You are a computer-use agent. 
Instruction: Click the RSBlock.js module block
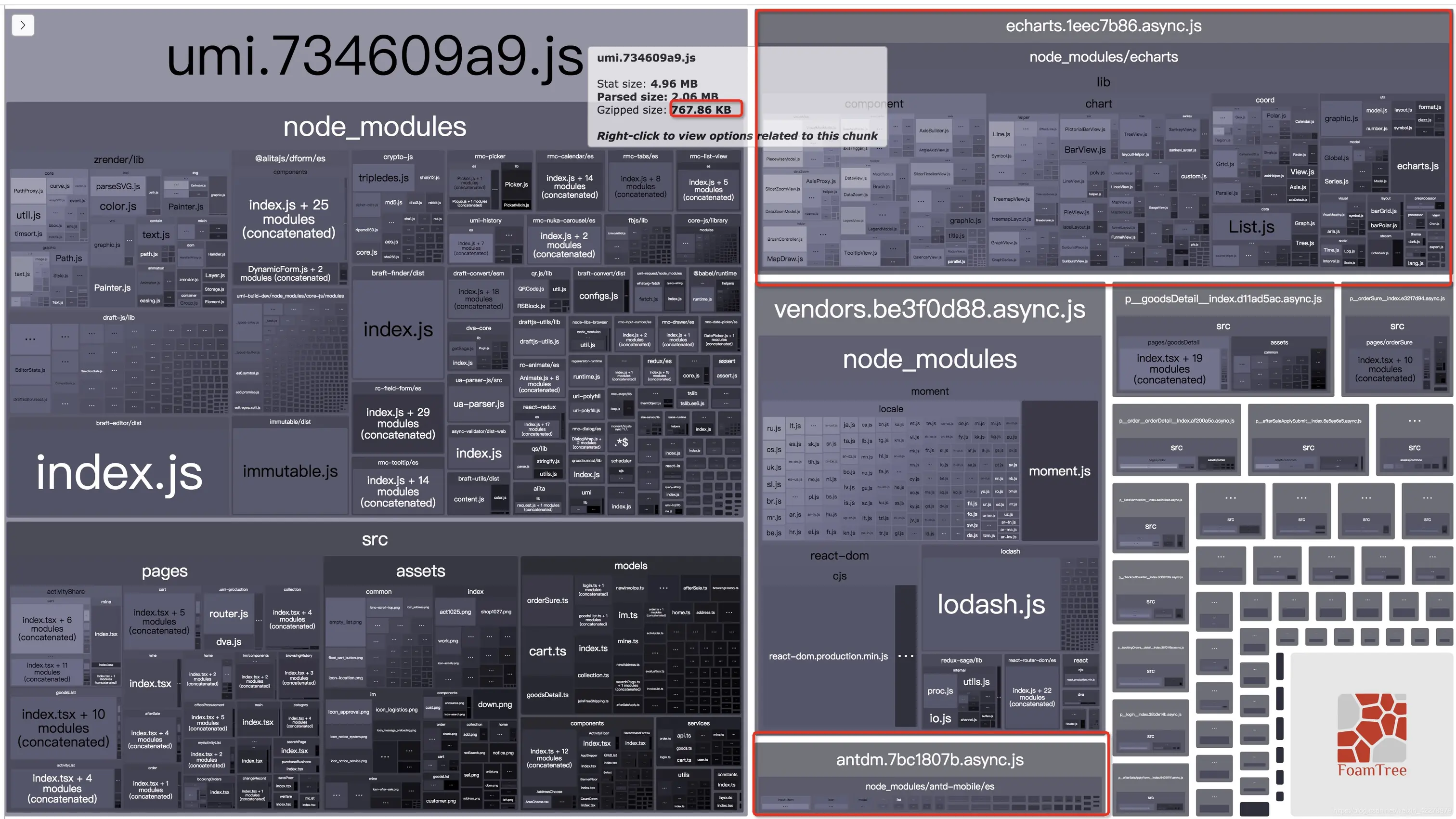(531, 306)
